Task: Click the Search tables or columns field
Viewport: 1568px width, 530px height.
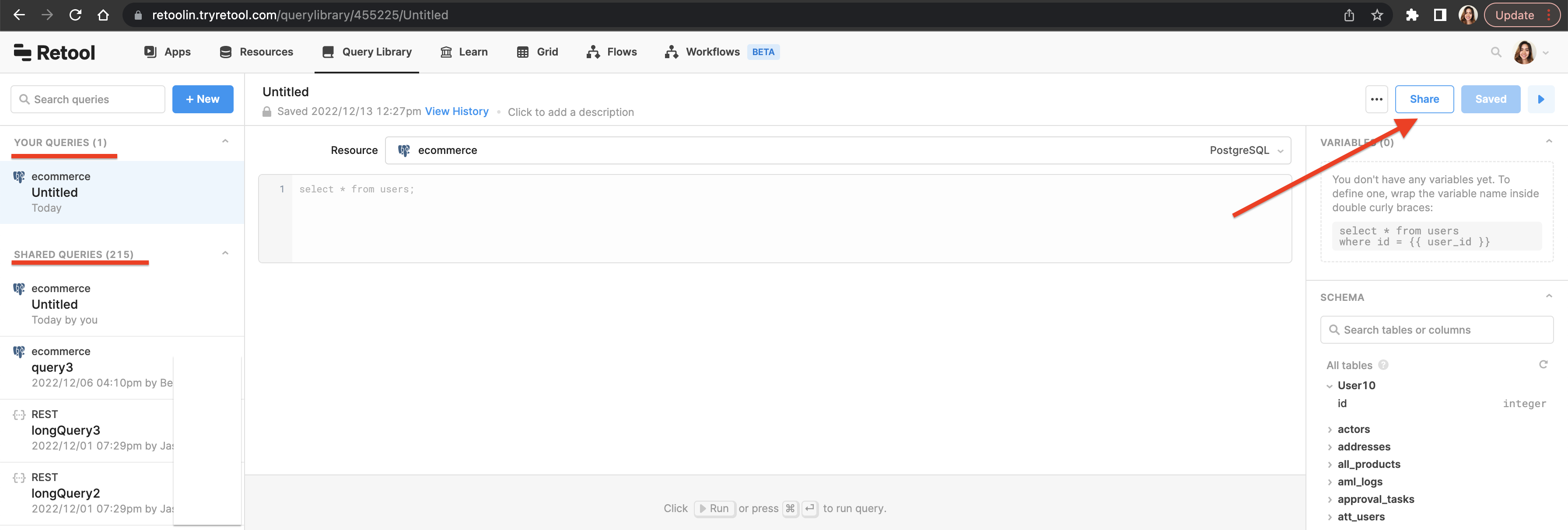Action: (1436, 330)
